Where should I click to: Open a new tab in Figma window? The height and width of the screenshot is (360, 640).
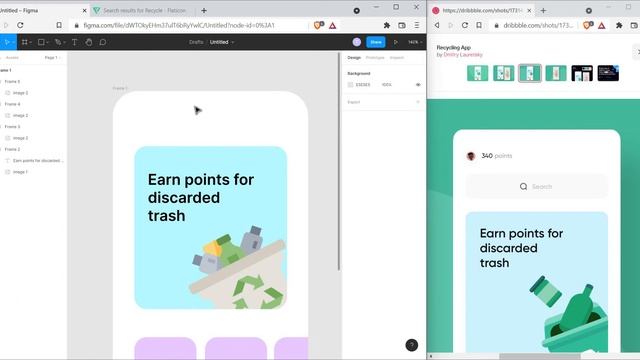[204, 11]
